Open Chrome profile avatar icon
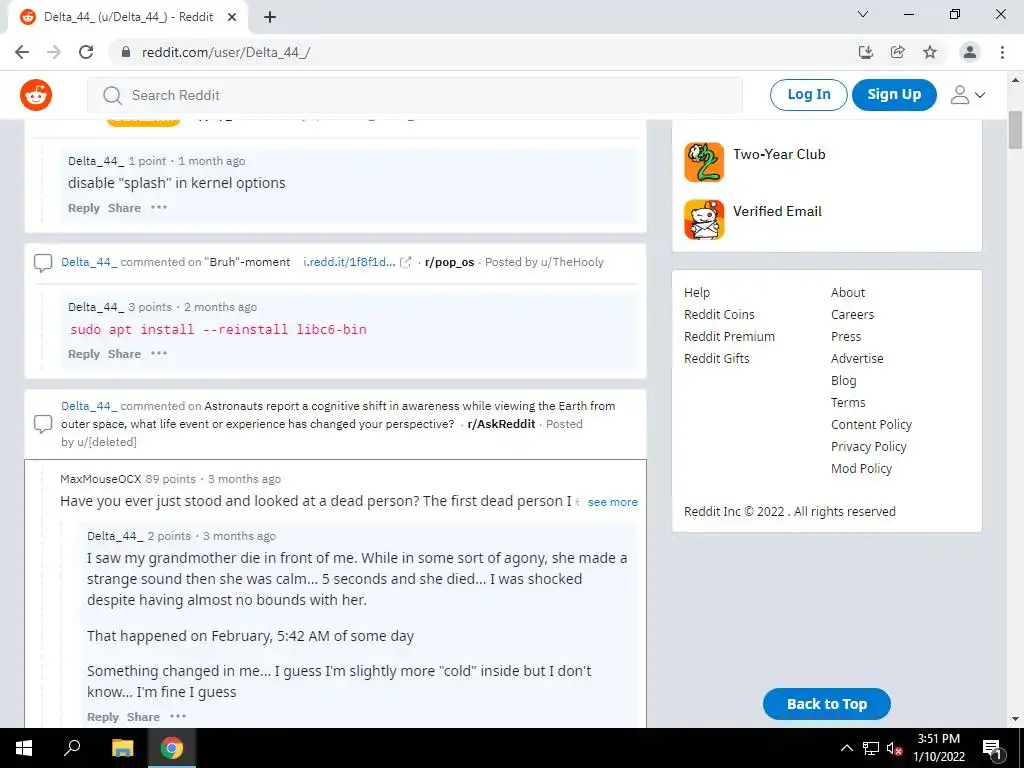Image resolution: width=1024 pixels, height=768 pixels. (x=970, y=52)
